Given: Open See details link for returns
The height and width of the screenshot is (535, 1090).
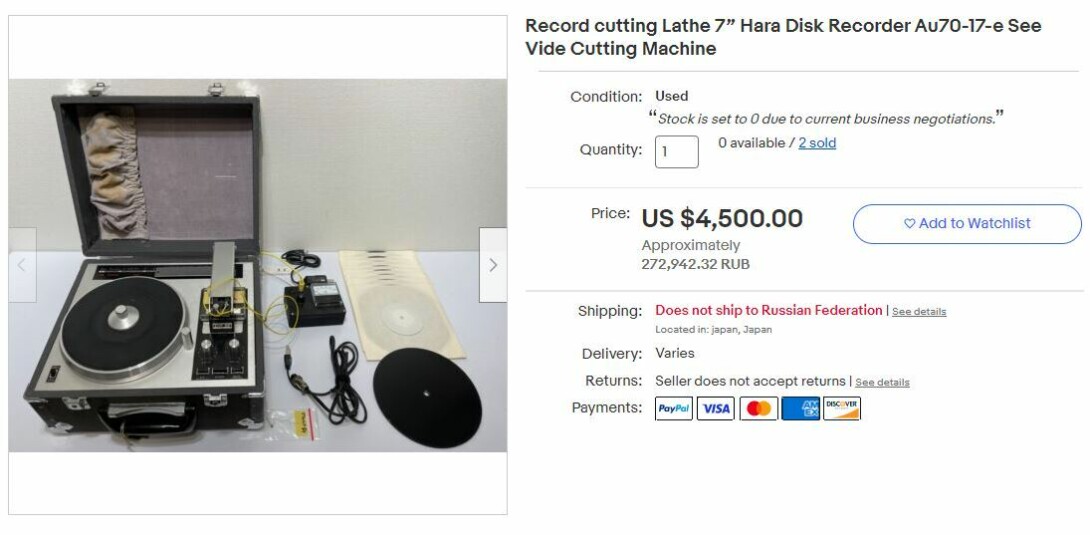Looking at the screenshot, I should click(882, 382).
